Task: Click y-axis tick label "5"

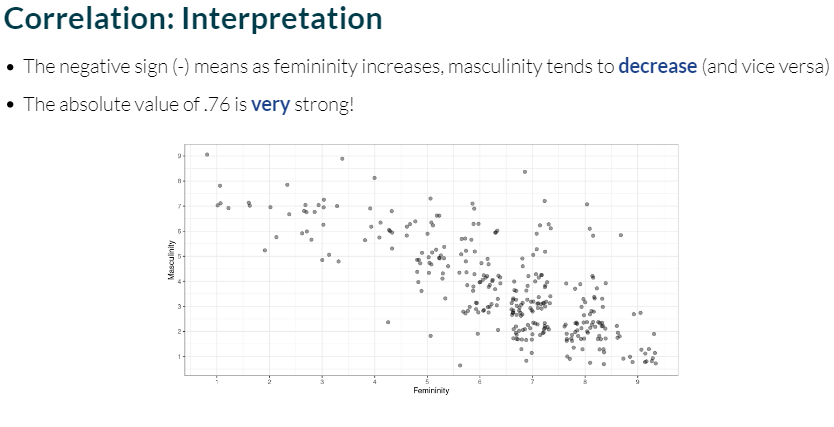Action: [180, 256]
